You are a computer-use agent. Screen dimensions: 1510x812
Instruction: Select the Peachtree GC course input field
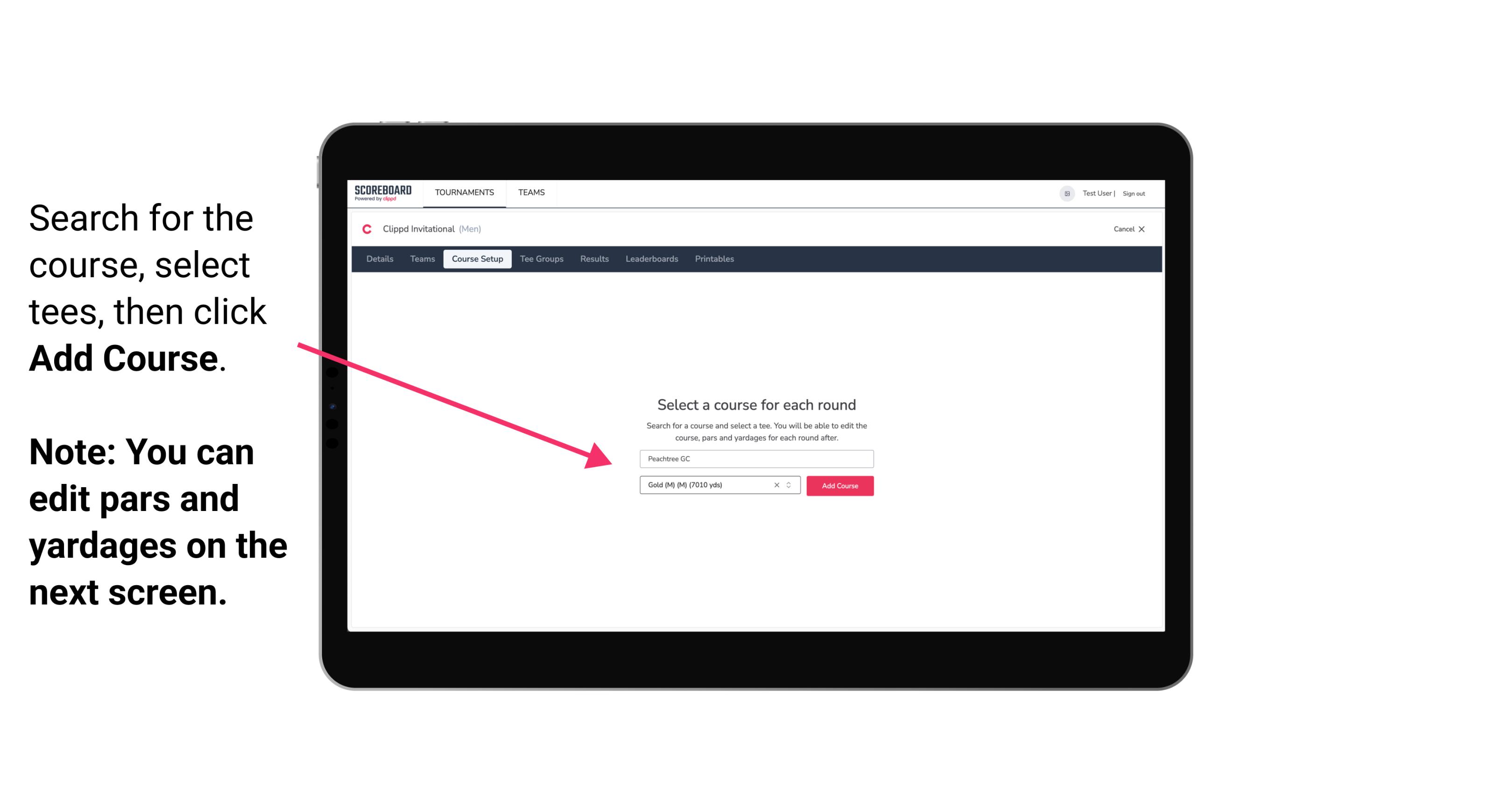(x=756, y=458)
